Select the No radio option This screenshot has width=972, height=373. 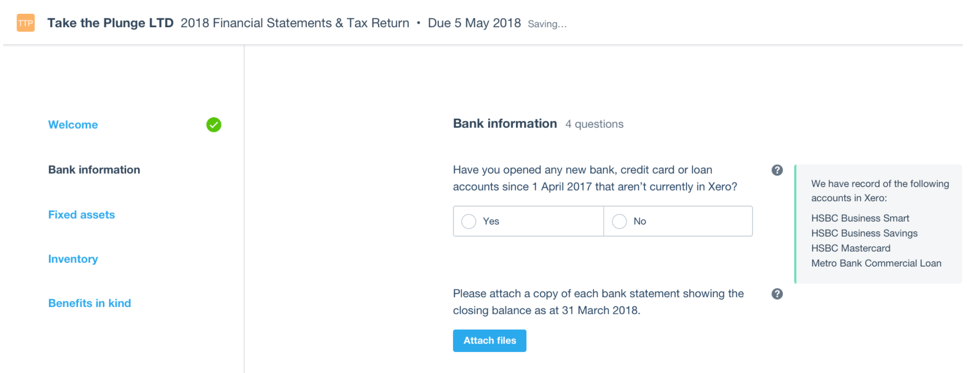click(x=678, y=221)
